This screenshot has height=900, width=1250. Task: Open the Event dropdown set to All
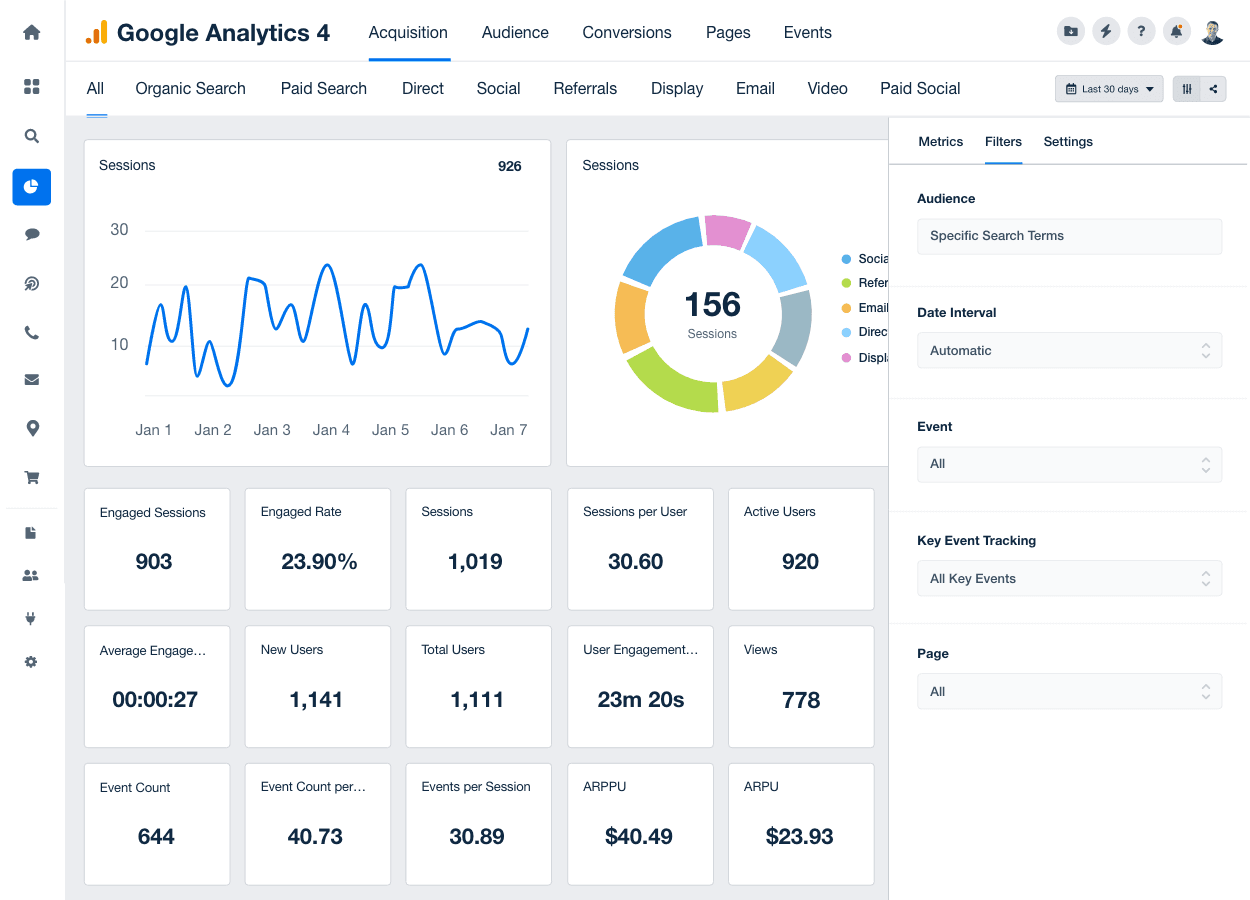(1069, 464)
